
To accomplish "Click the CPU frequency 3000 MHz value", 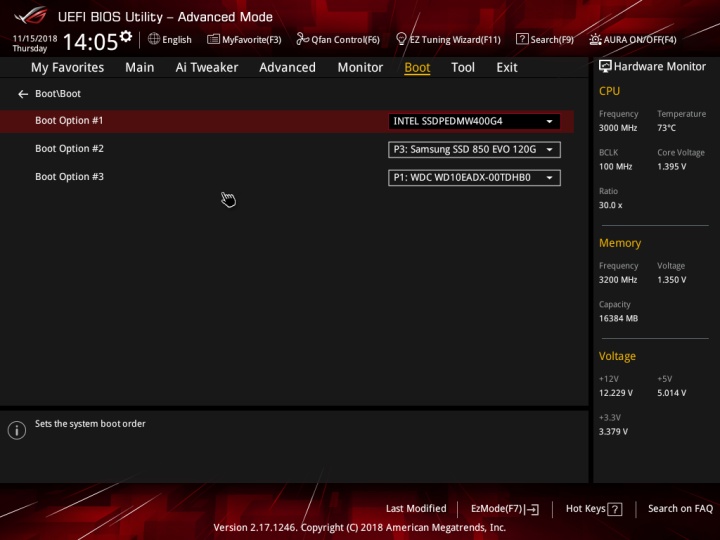I will [618, 128].
